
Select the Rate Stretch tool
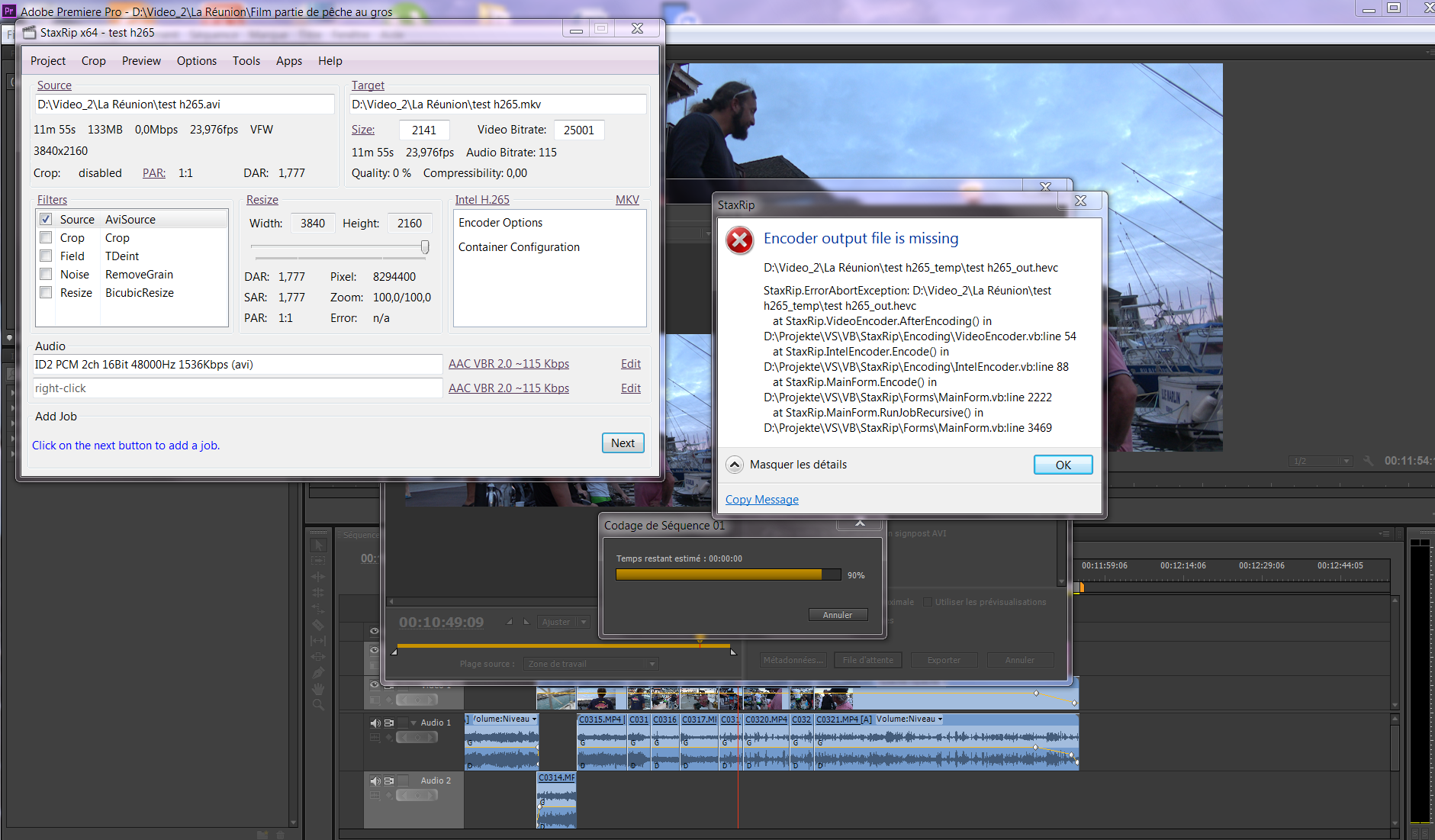(319, 609)
